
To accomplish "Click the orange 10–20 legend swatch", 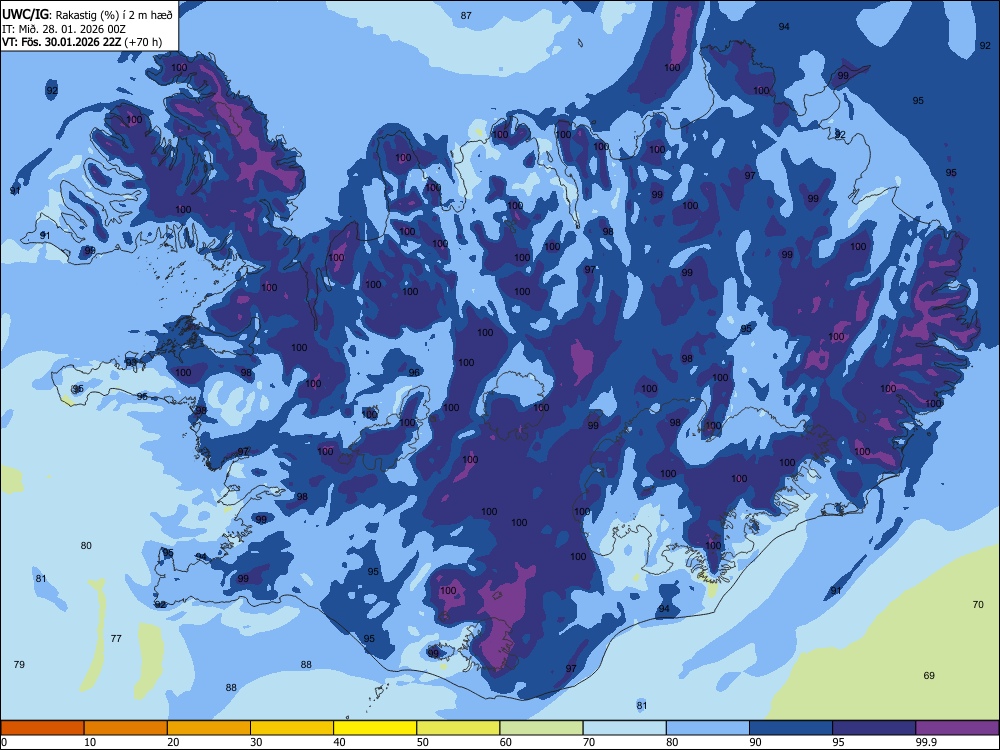I will (126, 728).
